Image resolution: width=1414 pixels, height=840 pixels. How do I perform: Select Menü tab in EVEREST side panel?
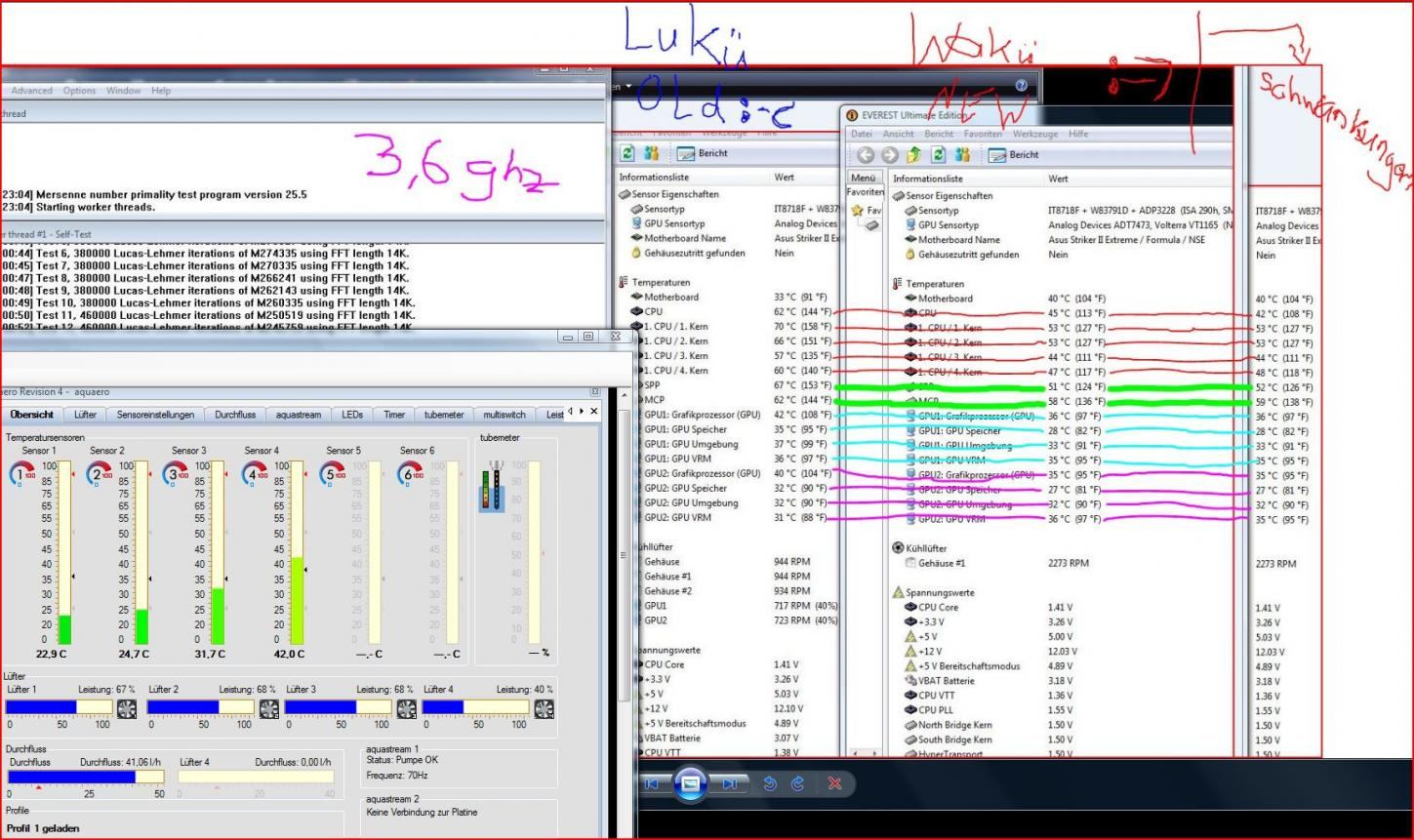tap(863, 178)
